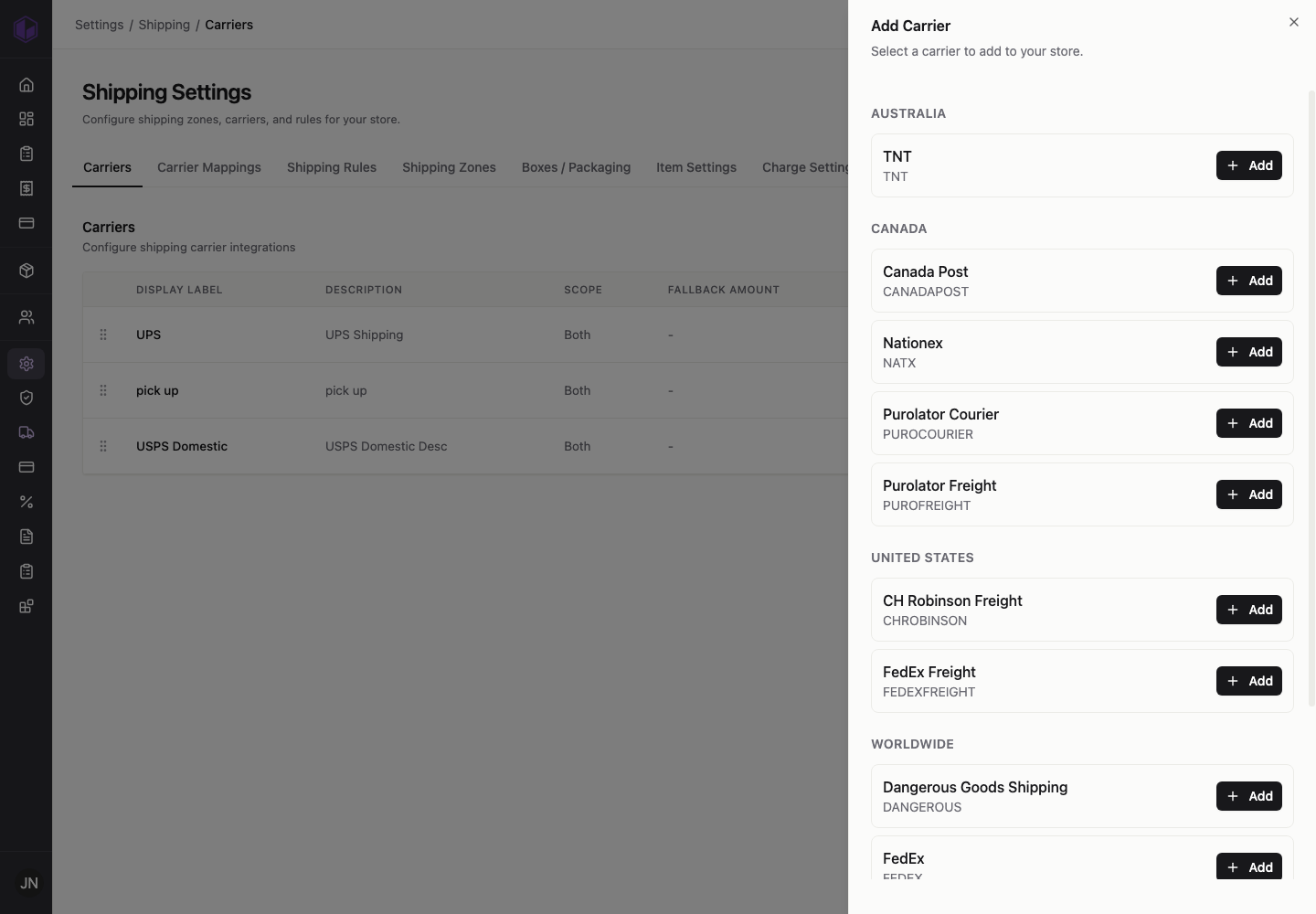This screenshot has height=914, width=1316.
Task: Close the Add Carrier panel
Action: (1294, 22)
